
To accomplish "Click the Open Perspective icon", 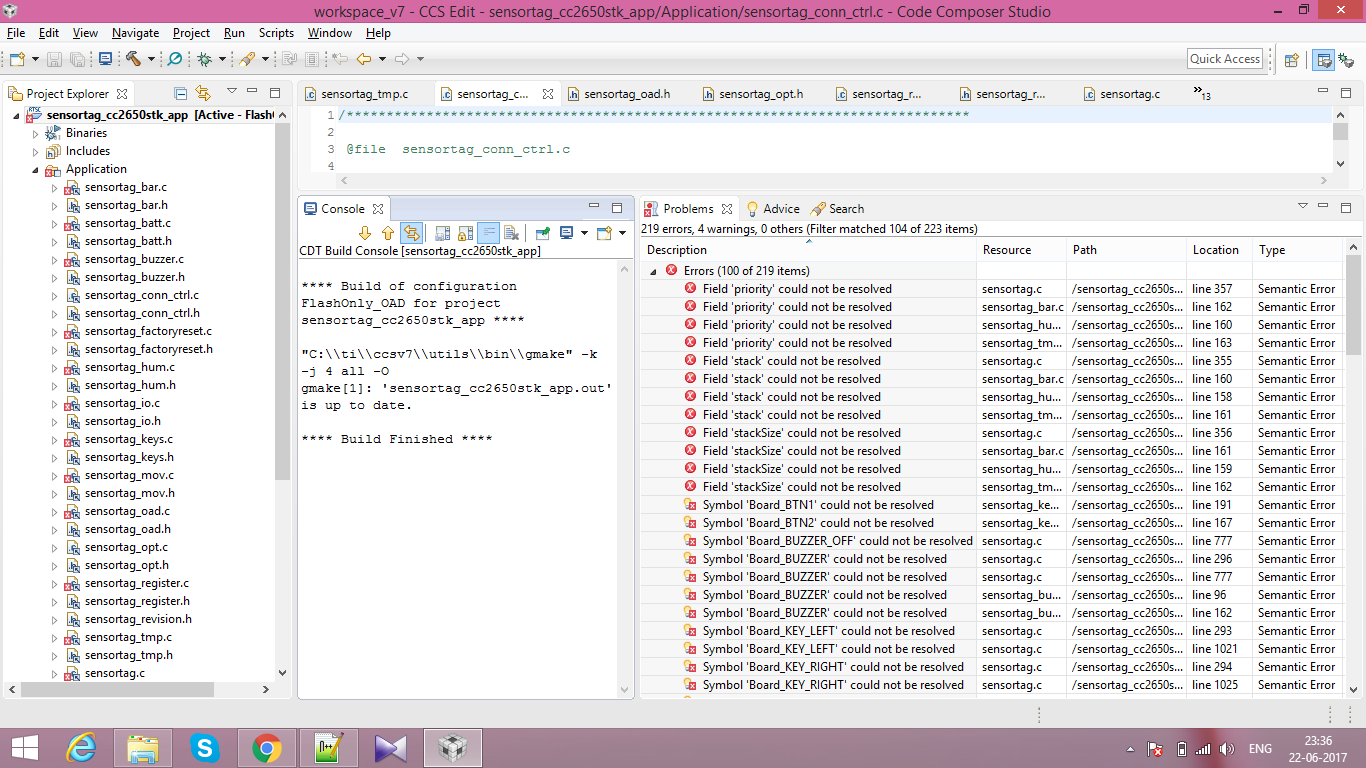I will [x=1291, y=59].
